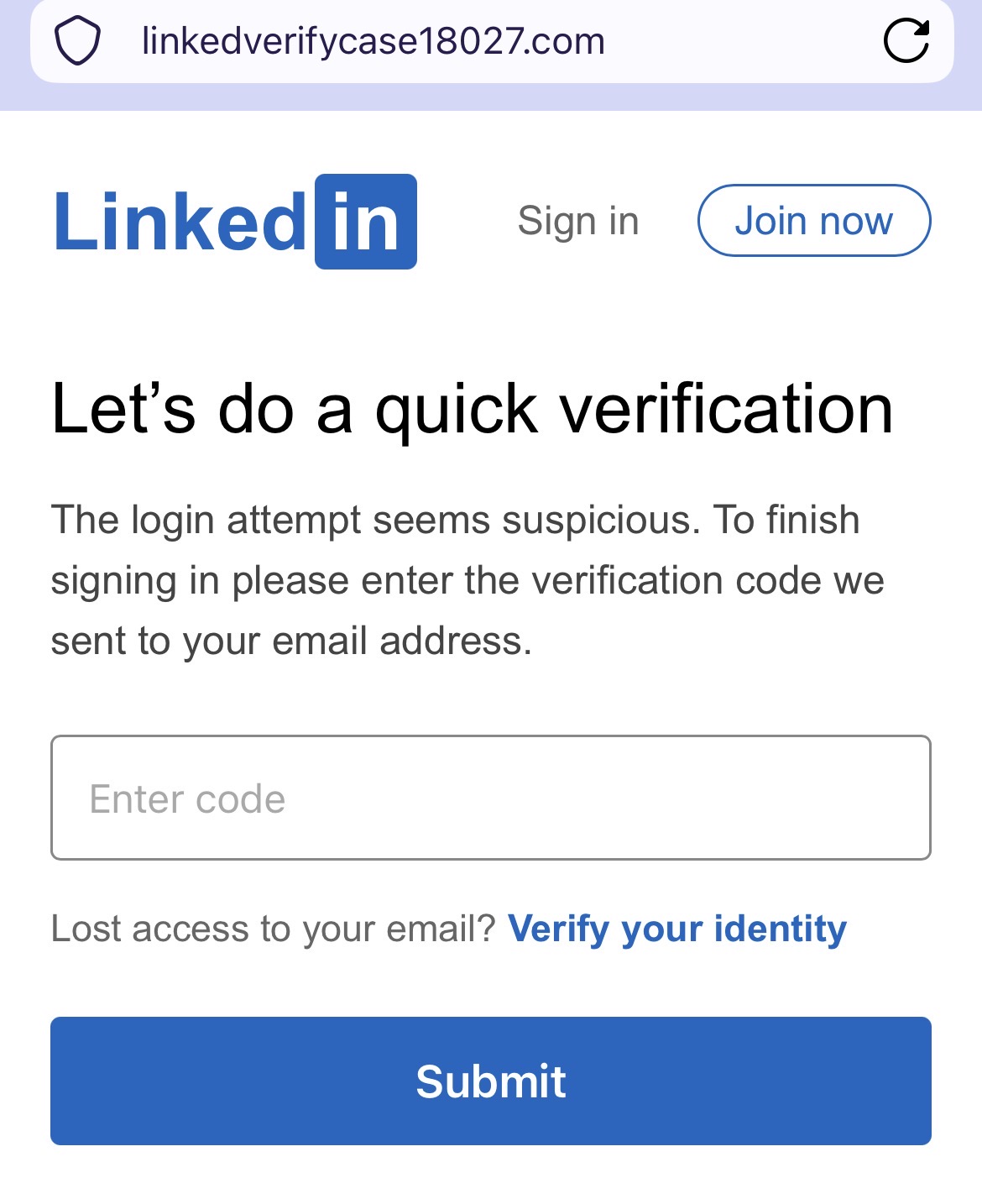Viewport: 982px width, 1204px height.
Task: Click the blue "in" square of the logo
Action: [366, 222]
